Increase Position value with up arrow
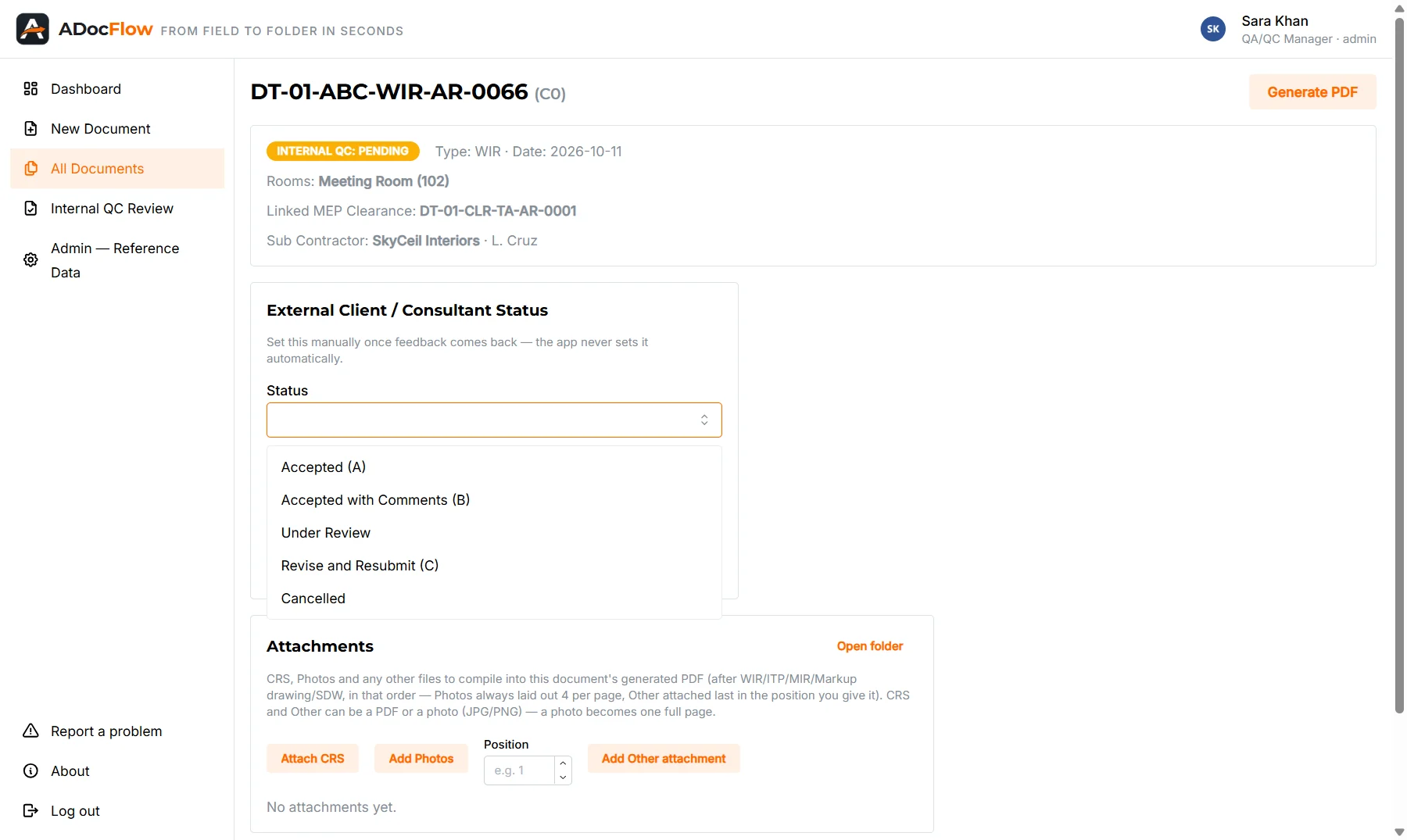The image size is (1407, 840). pyautogui.click(x=563, y=763)
